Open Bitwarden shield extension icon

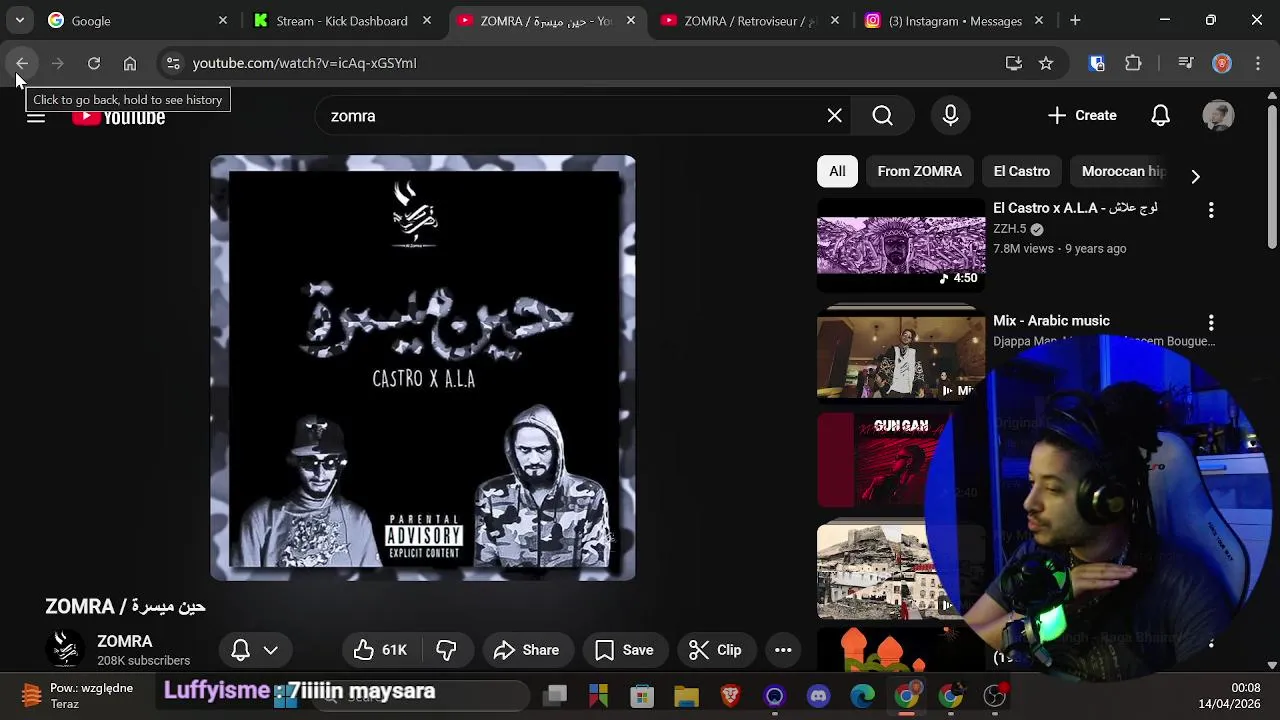[x=1097, y=63]
